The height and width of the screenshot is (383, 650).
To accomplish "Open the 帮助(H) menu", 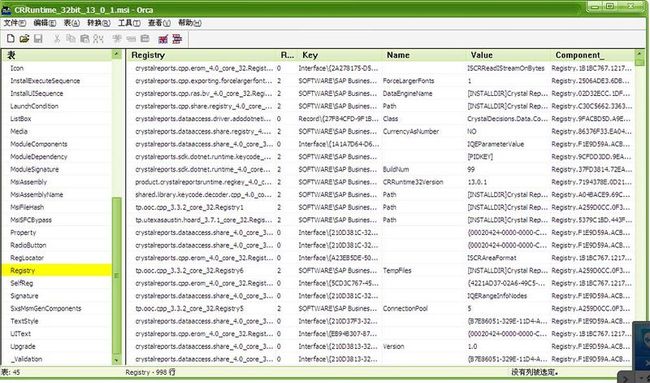I will click(190, 23).
